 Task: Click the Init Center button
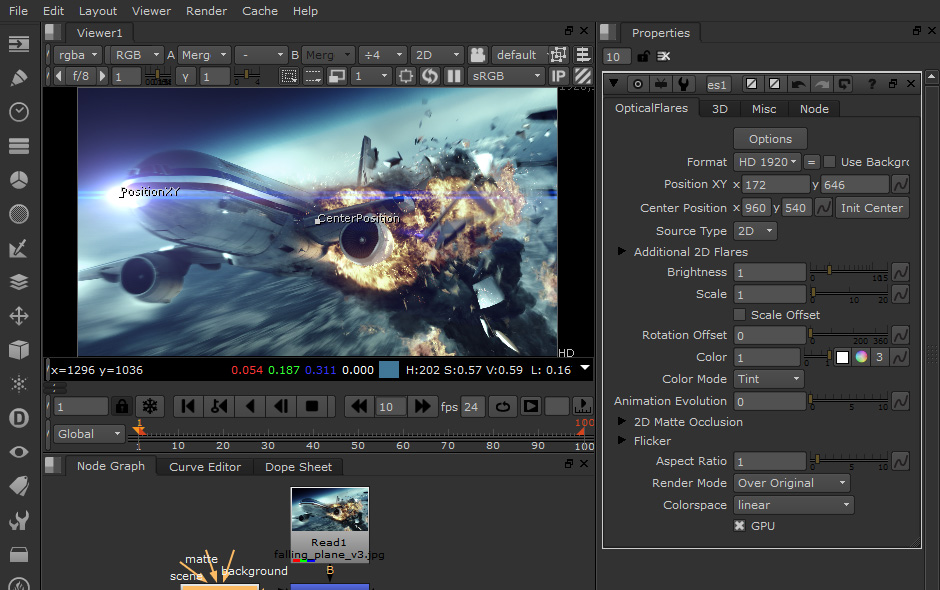pos(872,208)
